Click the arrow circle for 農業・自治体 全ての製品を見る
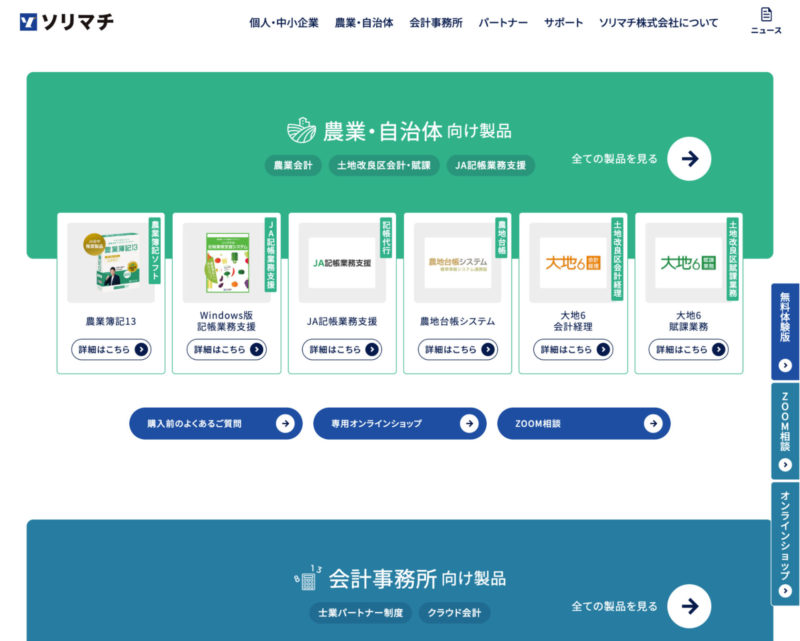 pyautogui.click(x=689, y=159)
